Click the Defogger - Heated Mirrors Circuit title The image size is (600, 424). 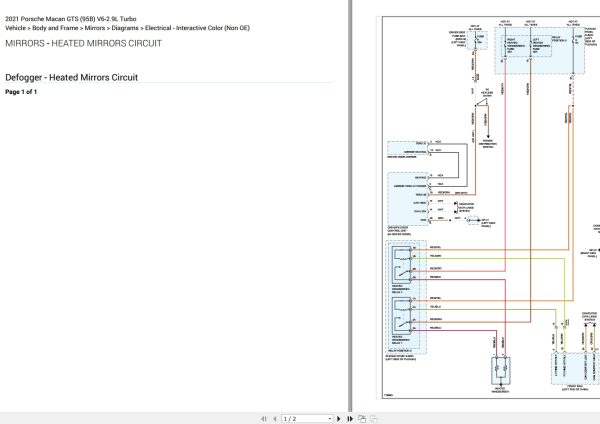[x=71, y=77]
